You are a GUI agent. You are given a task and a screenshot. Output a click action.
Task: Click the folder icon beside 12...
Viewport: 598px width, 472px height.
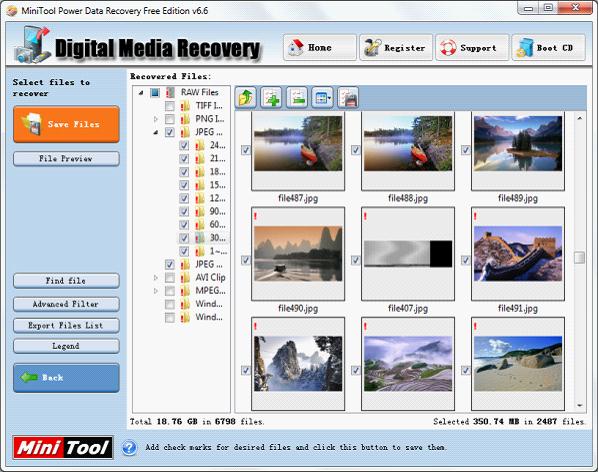click(199, 198)
